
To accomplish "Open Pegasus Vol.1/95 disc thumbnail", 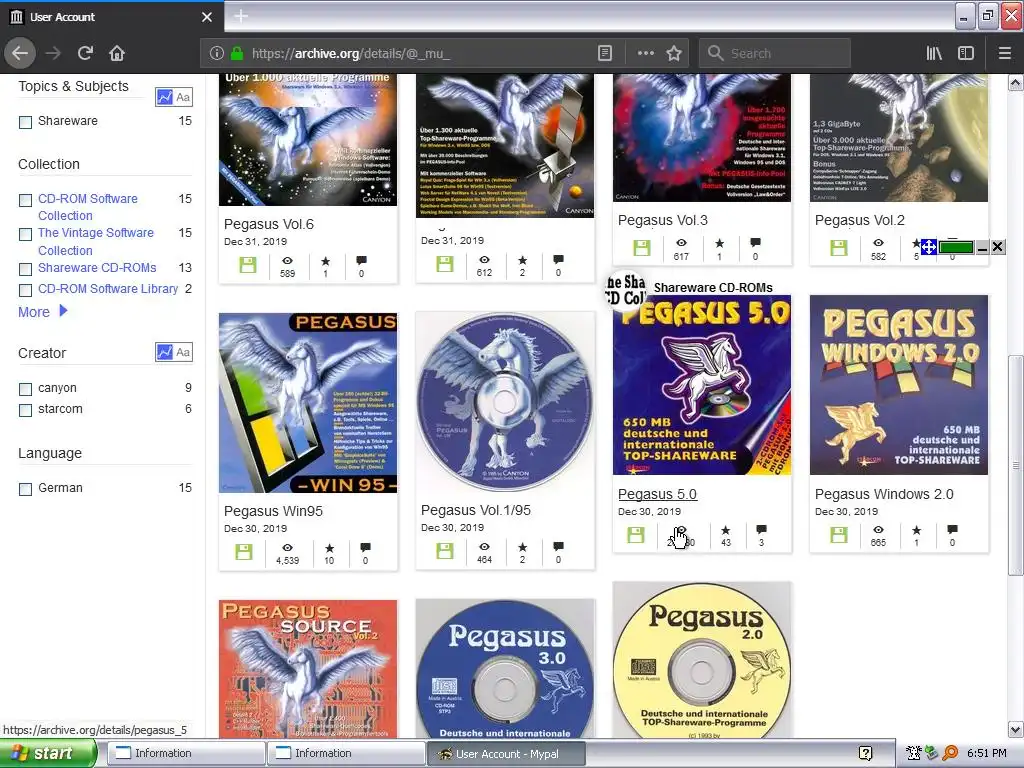I will 505,402.
